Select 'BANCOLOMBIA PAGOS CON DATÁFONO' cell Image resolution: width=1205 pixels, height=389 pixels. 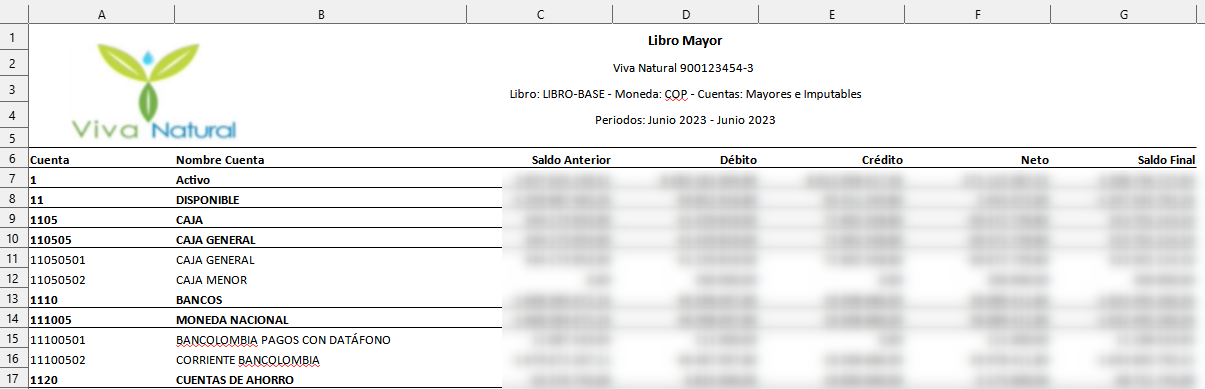(320, 339)
